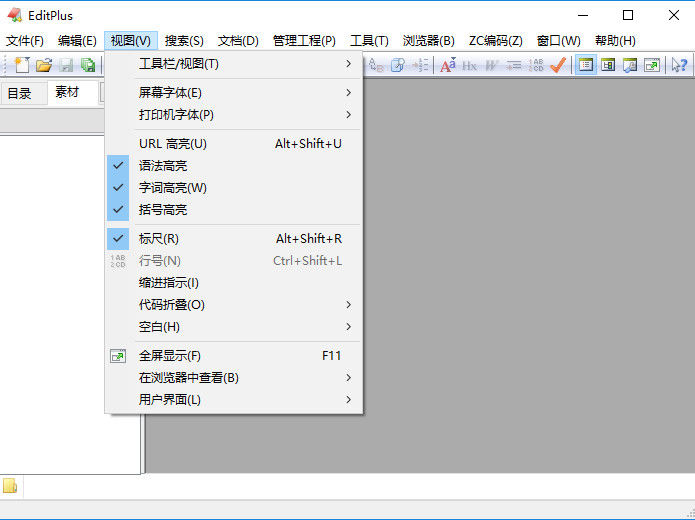Click the Go to line toolbar icon

[420, 65]
